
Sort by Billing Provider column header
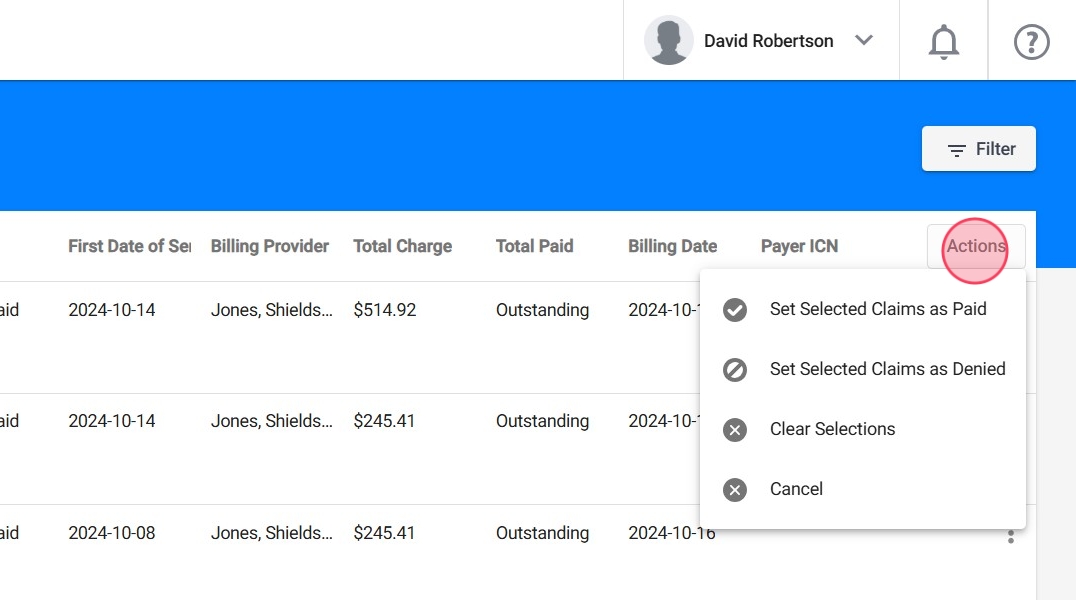269,246
